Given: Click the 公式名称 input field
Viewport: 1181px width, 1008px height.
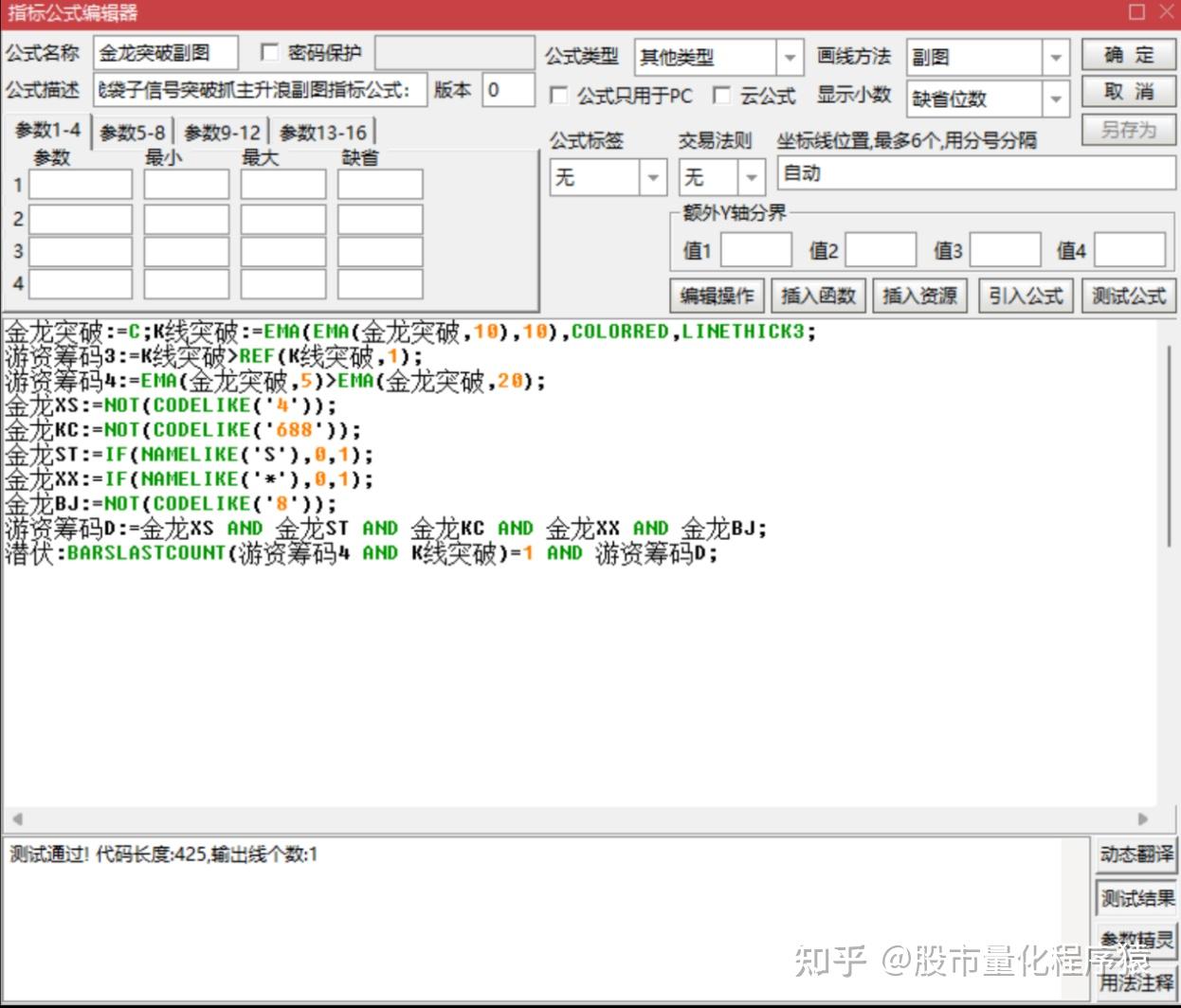Looking at the screenshot, I should [x=165, y=53].
